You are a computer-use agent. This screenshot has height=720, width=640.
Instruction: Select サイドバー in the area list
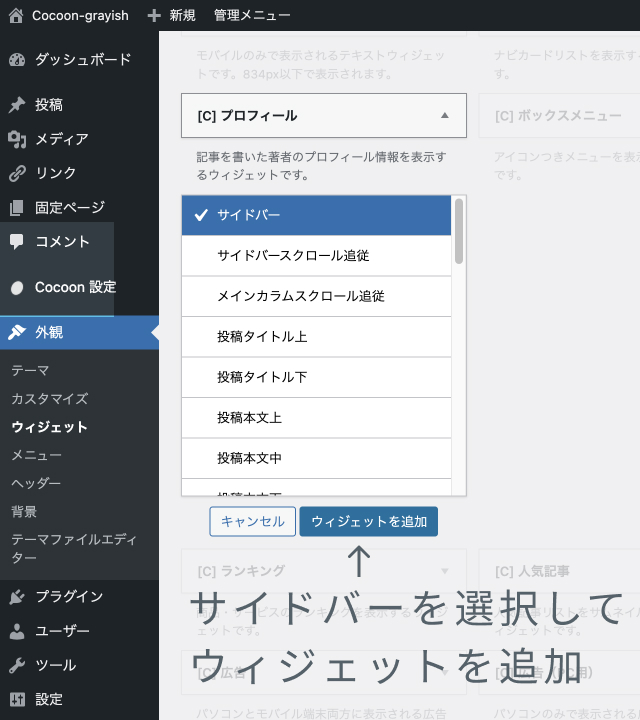coord(316,215)
